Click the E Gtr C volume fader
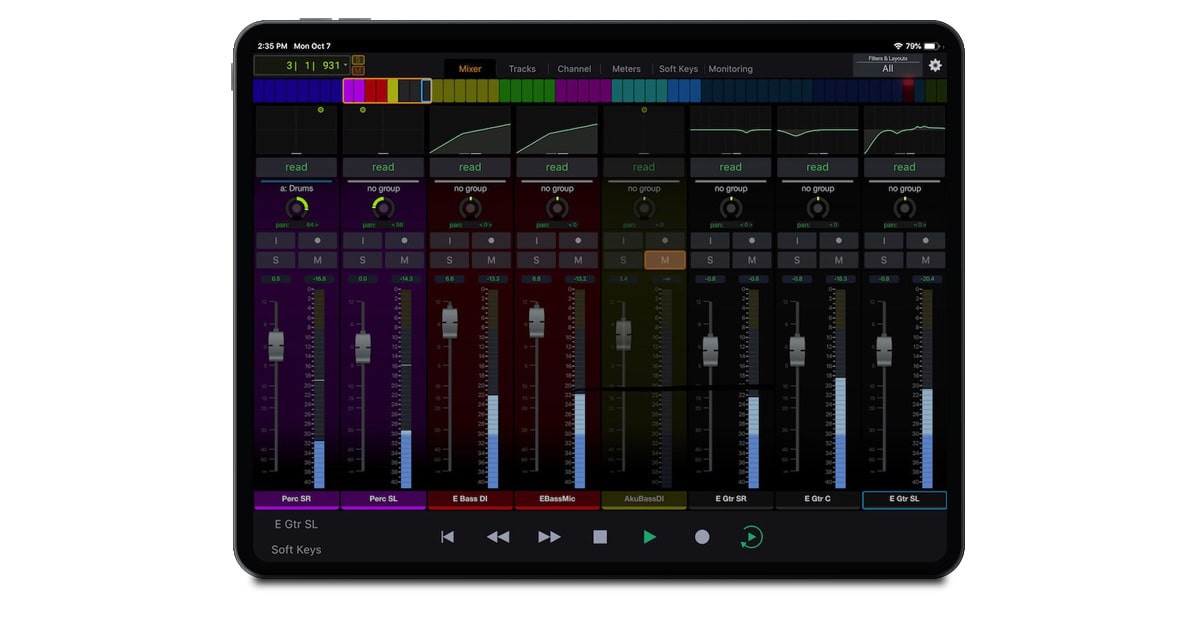This screenshot has width=1200, height=635. 797,350
